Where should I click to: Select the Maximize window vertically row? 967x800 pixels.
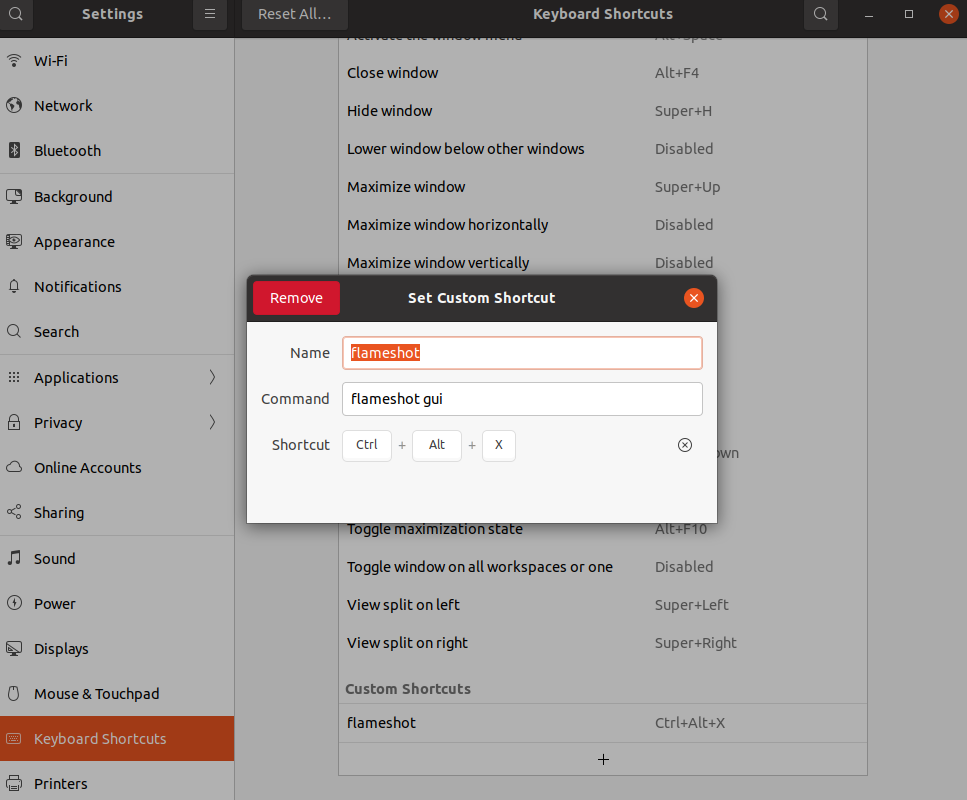603,263
